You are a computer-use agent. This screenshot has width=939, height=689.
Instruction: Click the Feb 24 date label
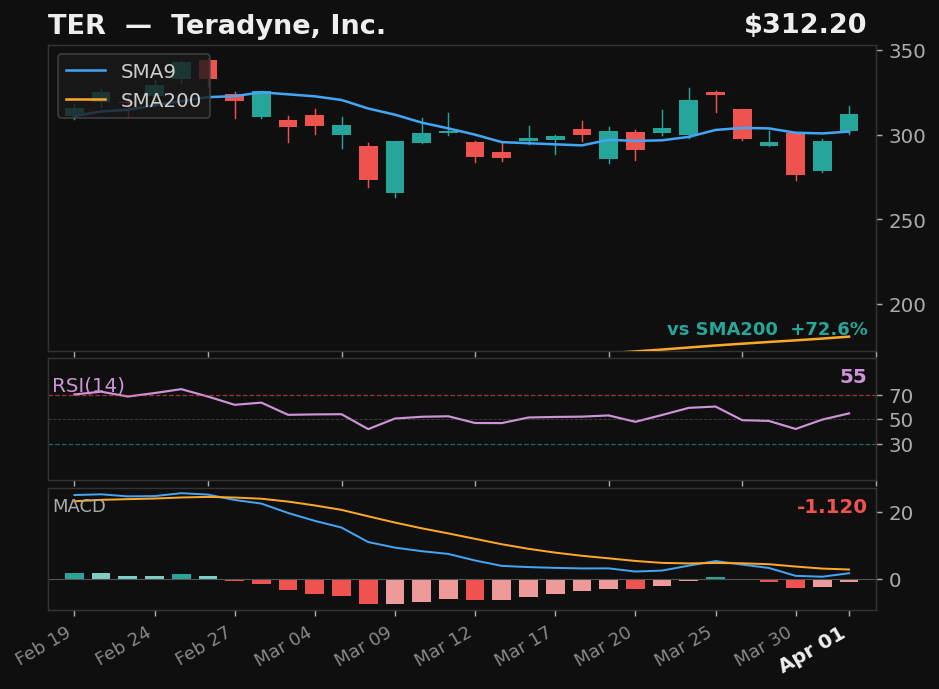pyautogui.click(x=123, y=646)
